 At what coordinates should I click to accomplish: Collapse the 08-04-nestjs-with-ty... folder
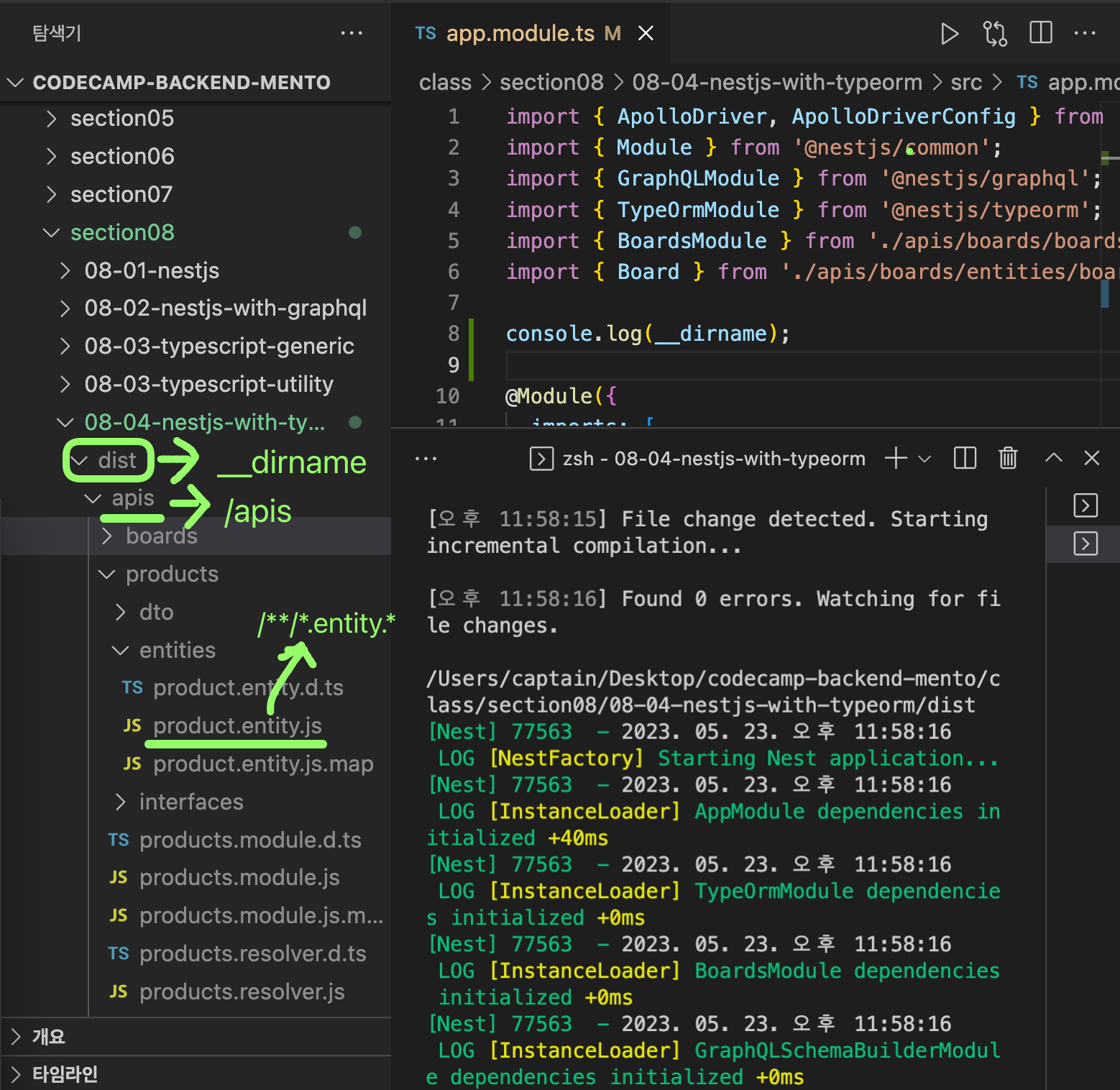196,423
